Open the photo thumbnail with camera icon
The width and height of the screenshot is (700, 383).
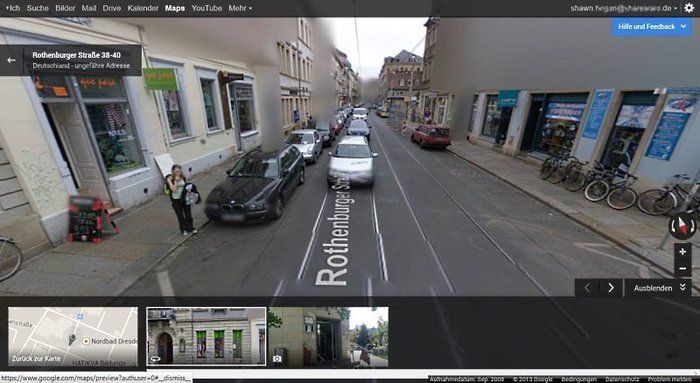click(329, 337)
